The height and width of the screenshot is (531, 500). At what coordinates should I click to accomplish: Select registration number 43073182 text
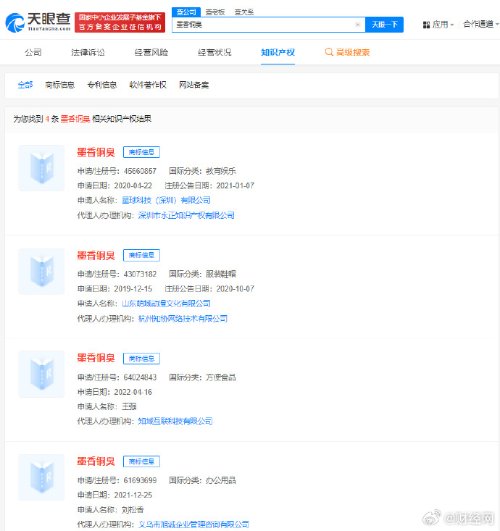(x=140, y=274)
